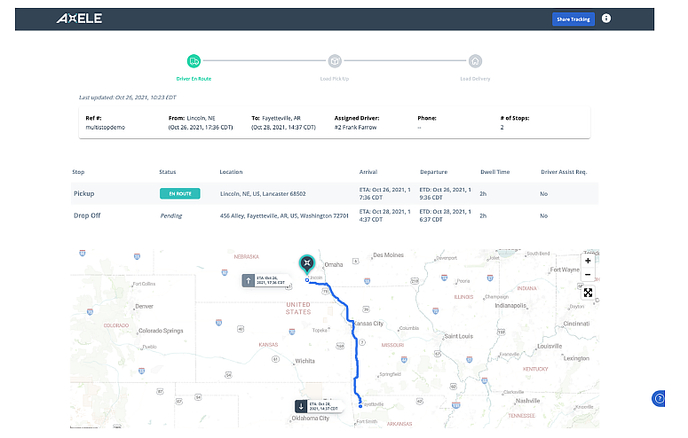Image resolution: width=688 pixels, height=438 pixels.
Task: Click the EN ROUTE status badge
Action: point(180,194)
